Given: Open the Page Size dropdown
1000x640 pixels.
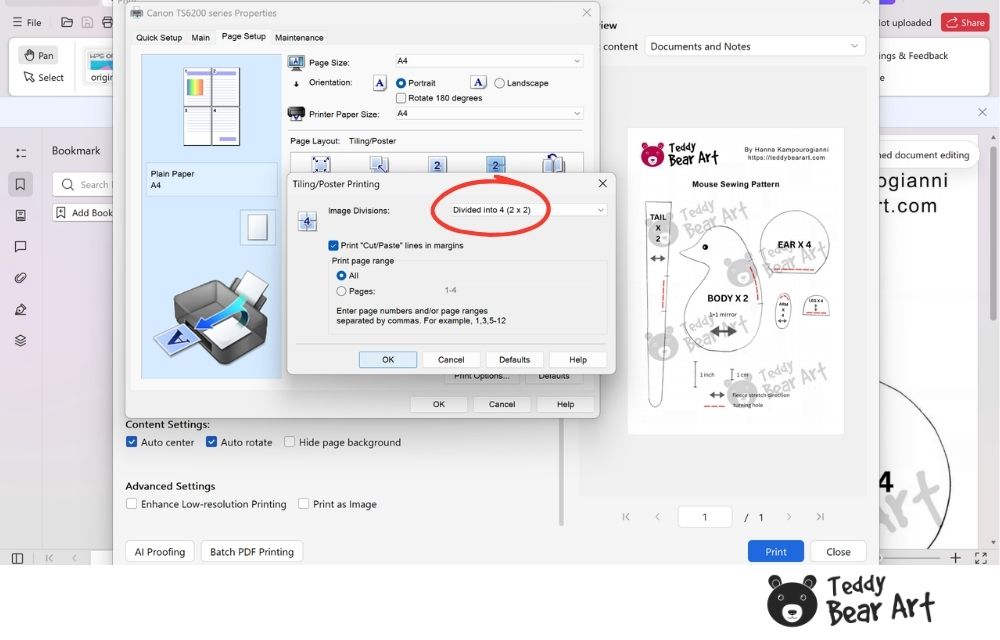Looking at the screenshot, I should [x=489, y=61].
